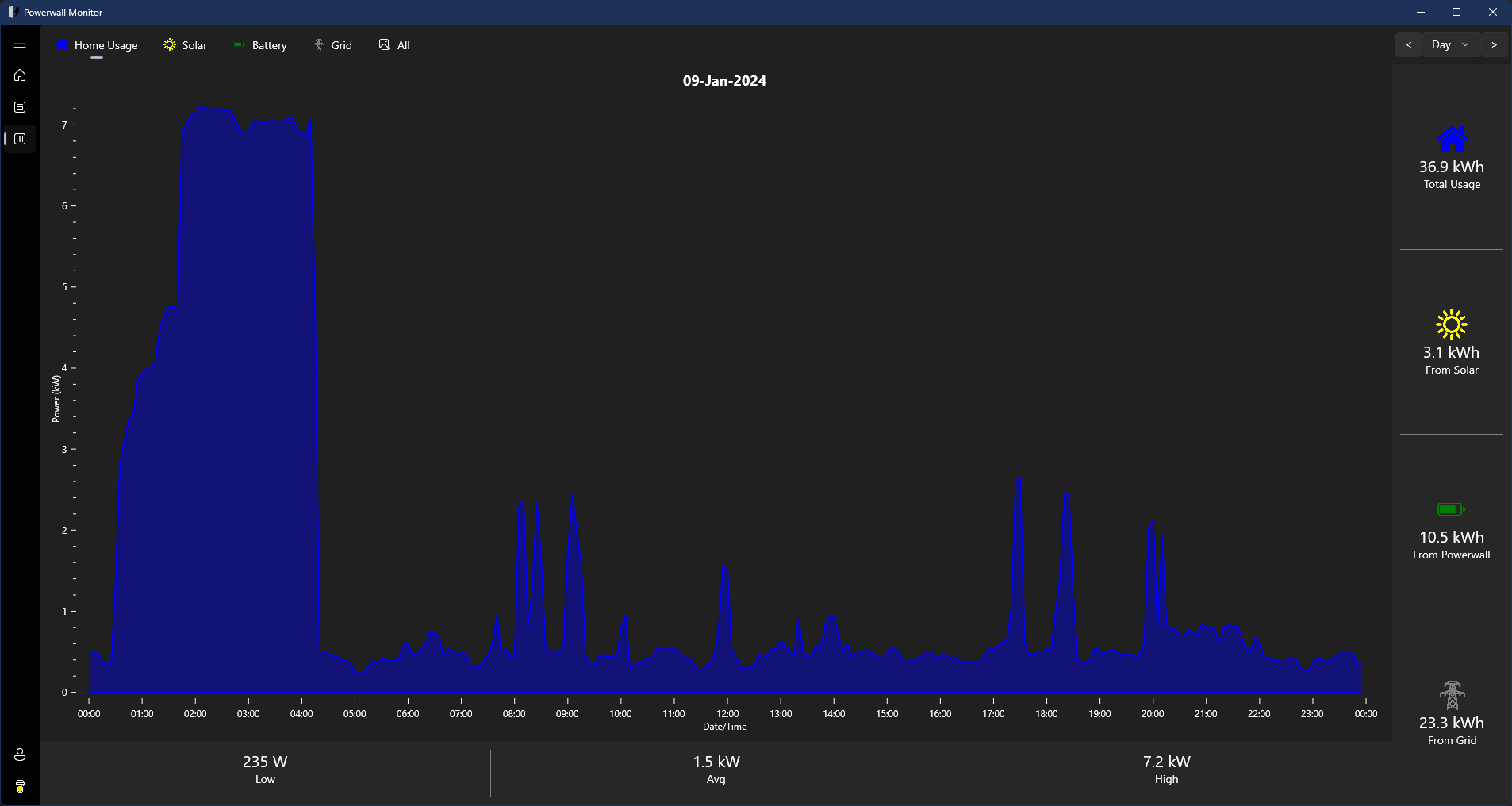
Task: Click the Grid pylon icon
Action: pyautogui.click(x=318, y=44)
